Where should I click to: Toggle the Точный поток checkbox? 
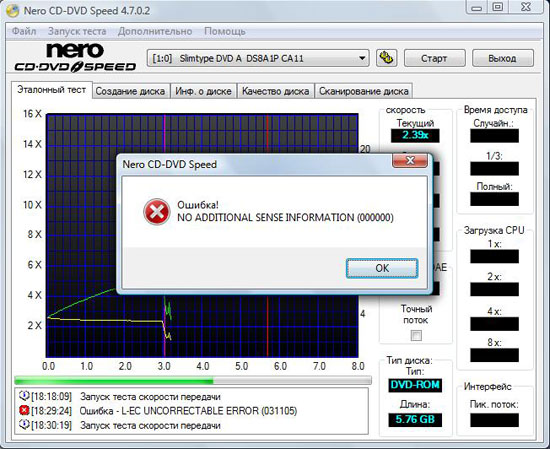[416, 336]
